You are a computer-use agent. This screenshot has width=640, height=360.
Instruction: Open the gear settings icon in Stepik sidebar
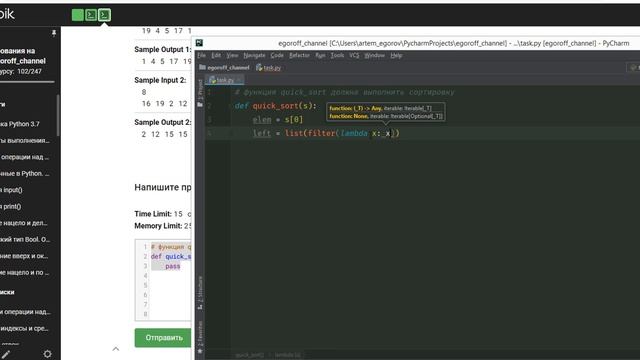(x=47, y=354)
